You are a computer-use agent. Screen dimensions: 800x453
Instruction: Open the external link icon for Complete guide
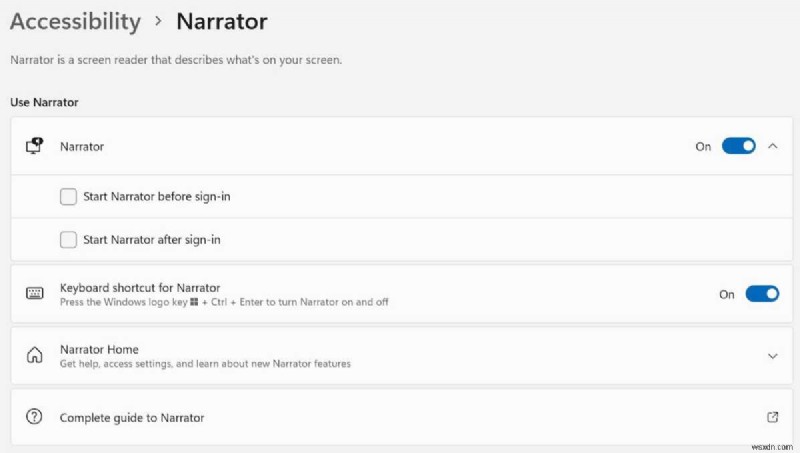coord(772,417)
